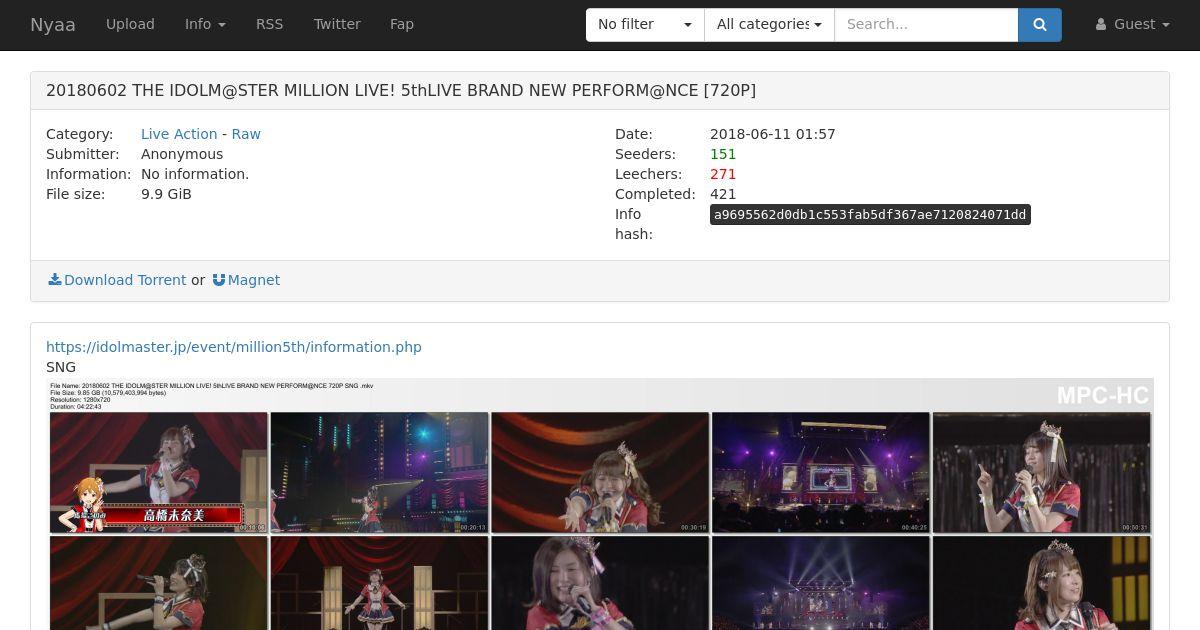This screenshot has height=630, width=1200.
Task: Focus the Search input field
Action: tap(926, 24)
